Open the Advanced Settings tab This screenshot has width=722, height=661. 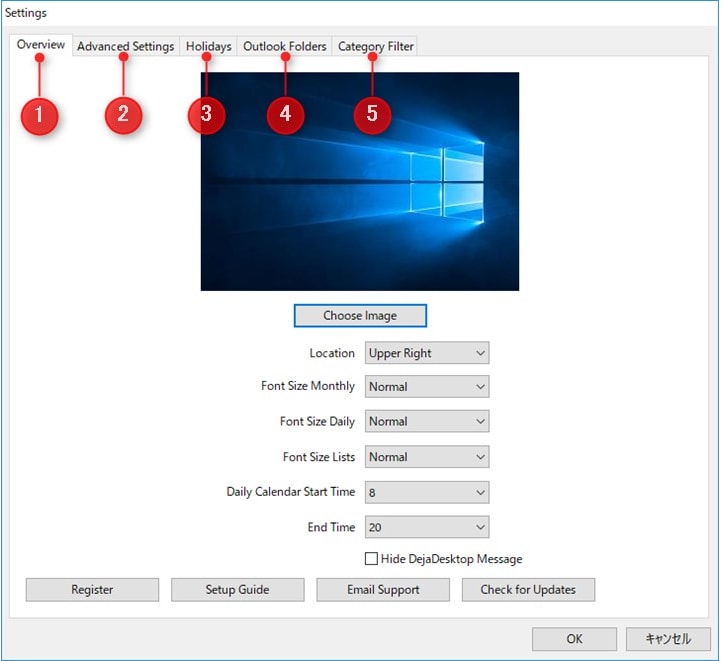125,46
